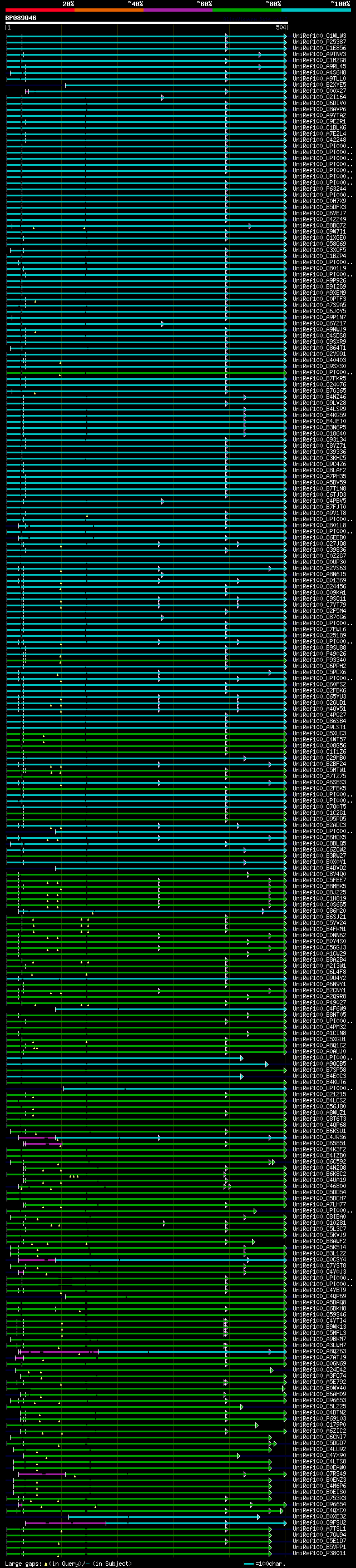Click the red 20% identity color segment
Viewport: 356px width, 1568px height.
pyautogui.click(x=40, y=10)
